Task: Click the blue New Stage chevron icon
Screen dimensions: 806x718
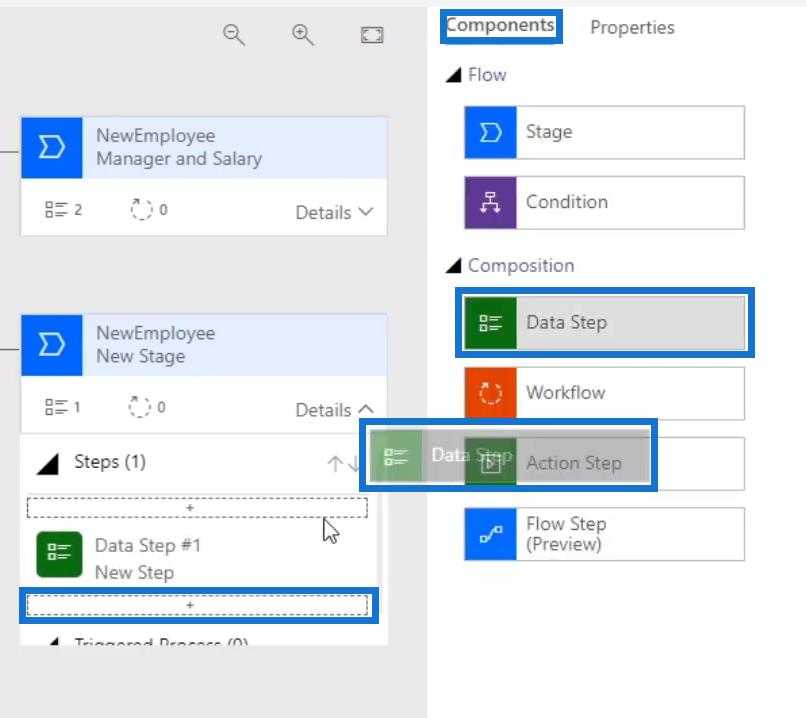Action: (x=51, y=345)
